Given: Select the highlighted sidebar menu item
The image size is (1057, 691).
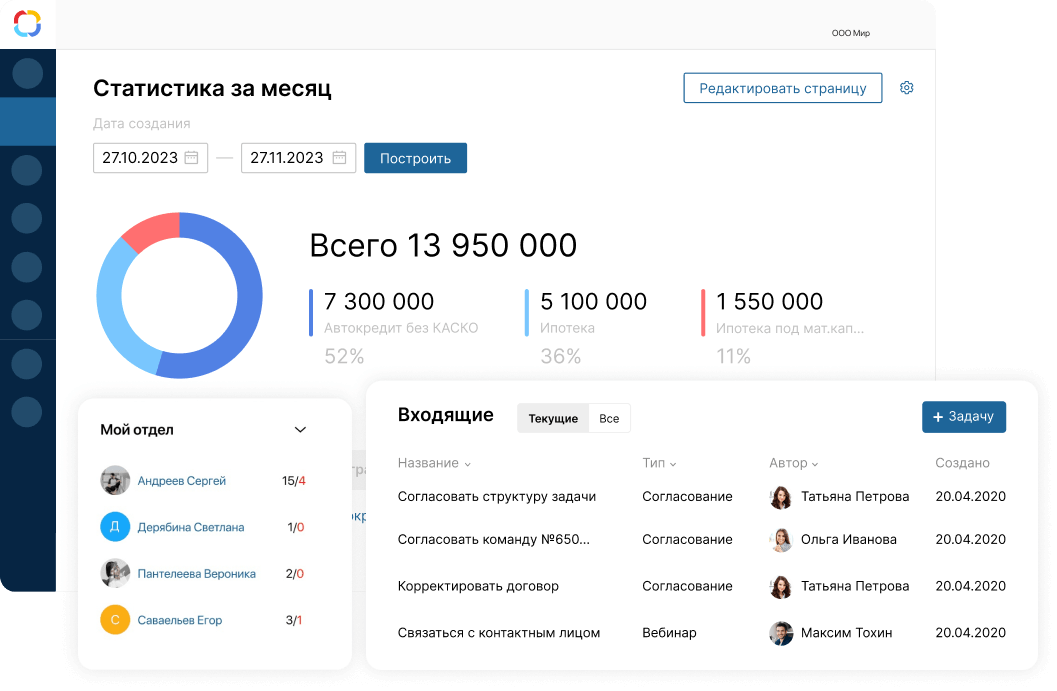Looking at the screenshot, I should coord(27,122).
